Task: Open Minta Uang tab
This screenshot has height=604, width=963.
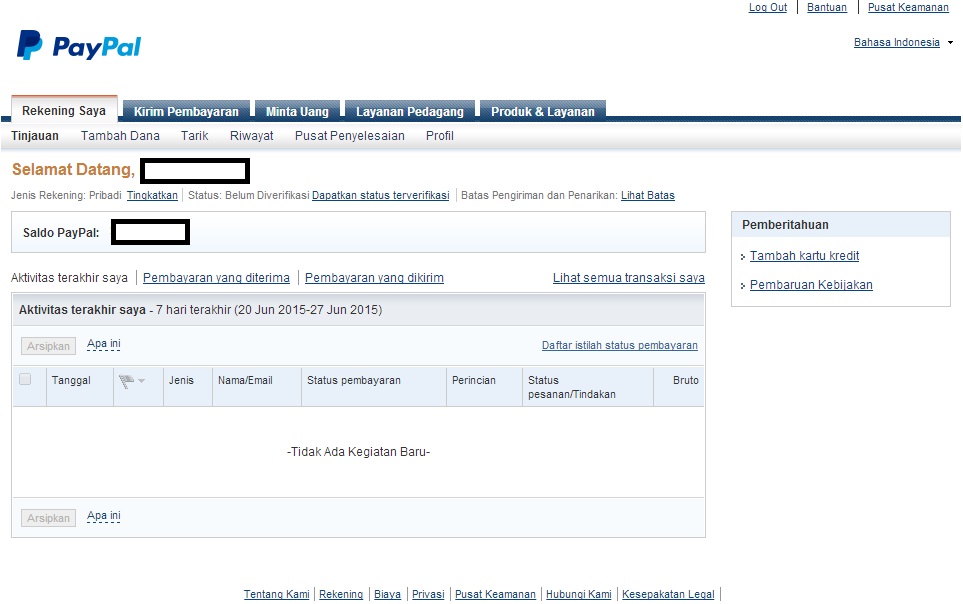Action: pos(297,111)
